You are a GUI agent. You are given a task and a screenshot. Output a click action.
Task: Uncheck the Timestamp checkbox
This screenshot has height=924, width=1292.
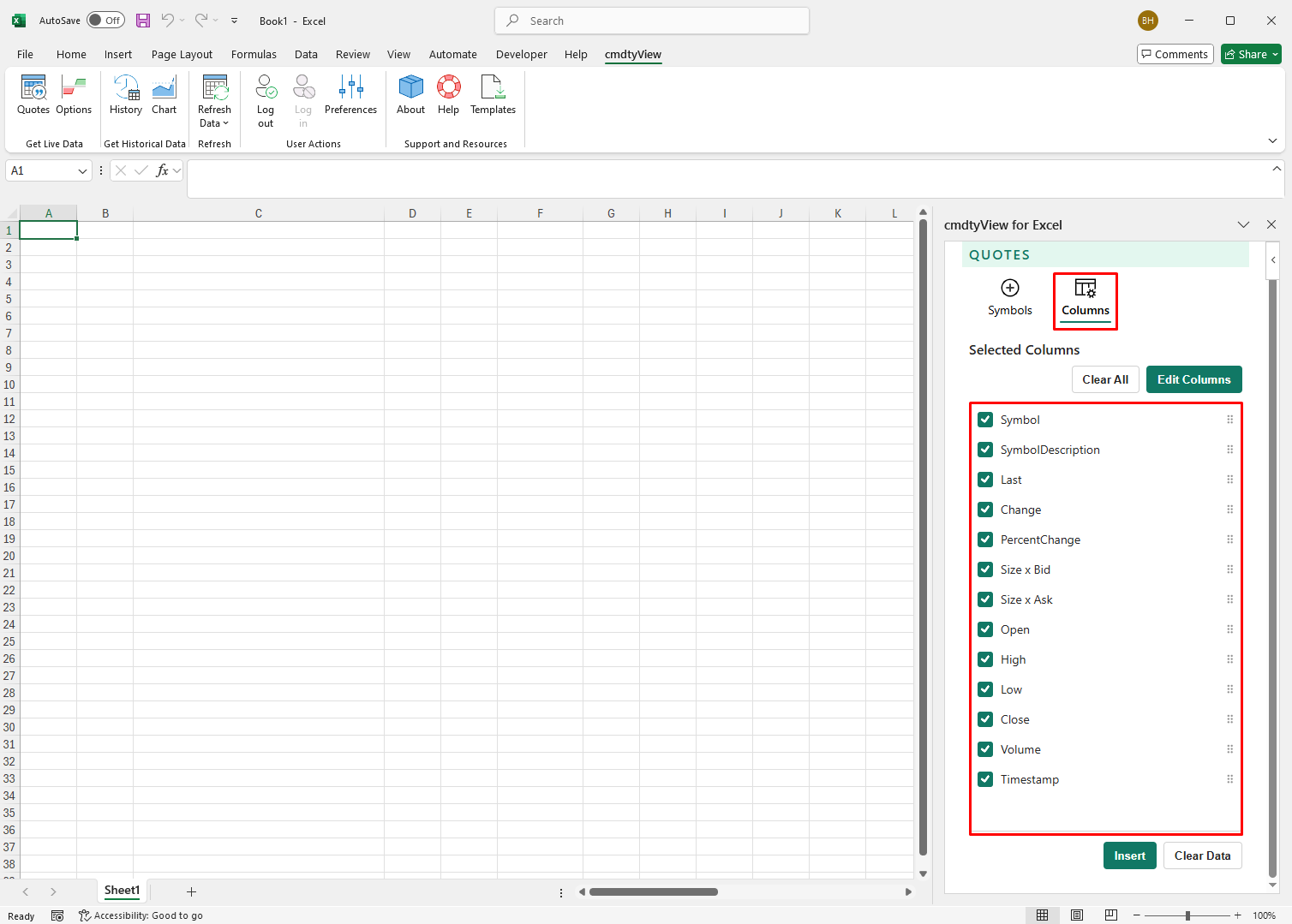click(x=985, y=779)
